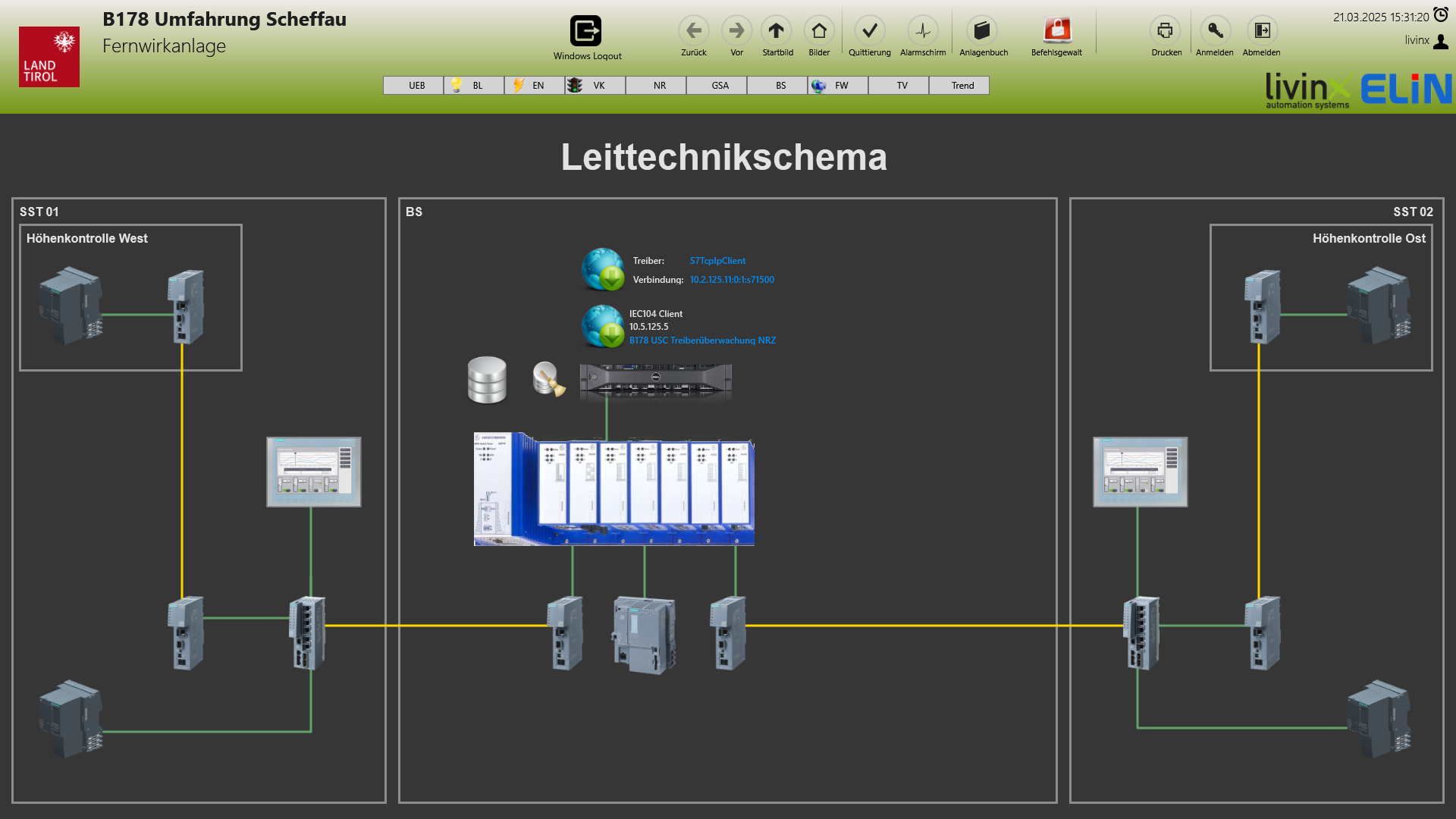
Task: Open the Alarmschirm alarm screen
Action: (x=922, y=31)
